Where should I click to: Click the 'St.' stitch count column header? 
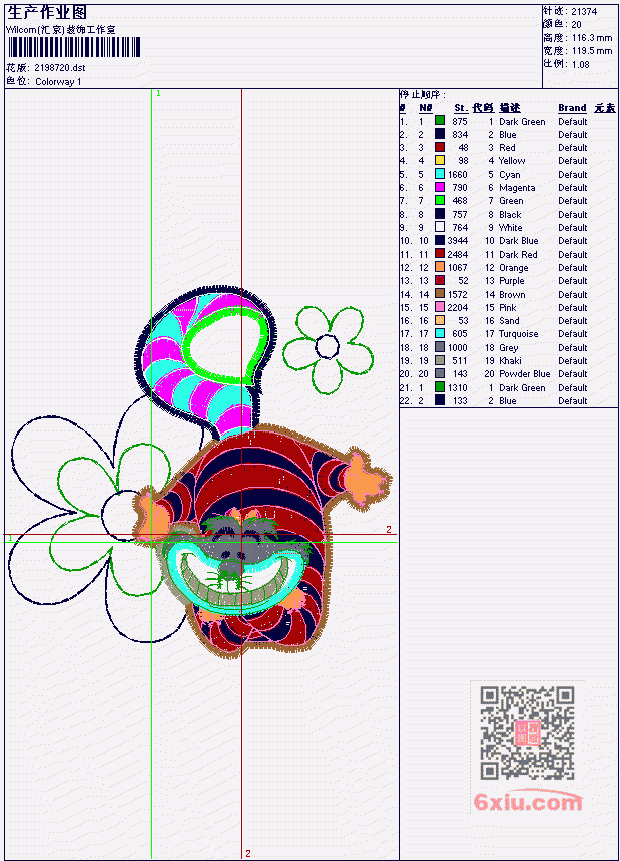(x=461, y=108)
